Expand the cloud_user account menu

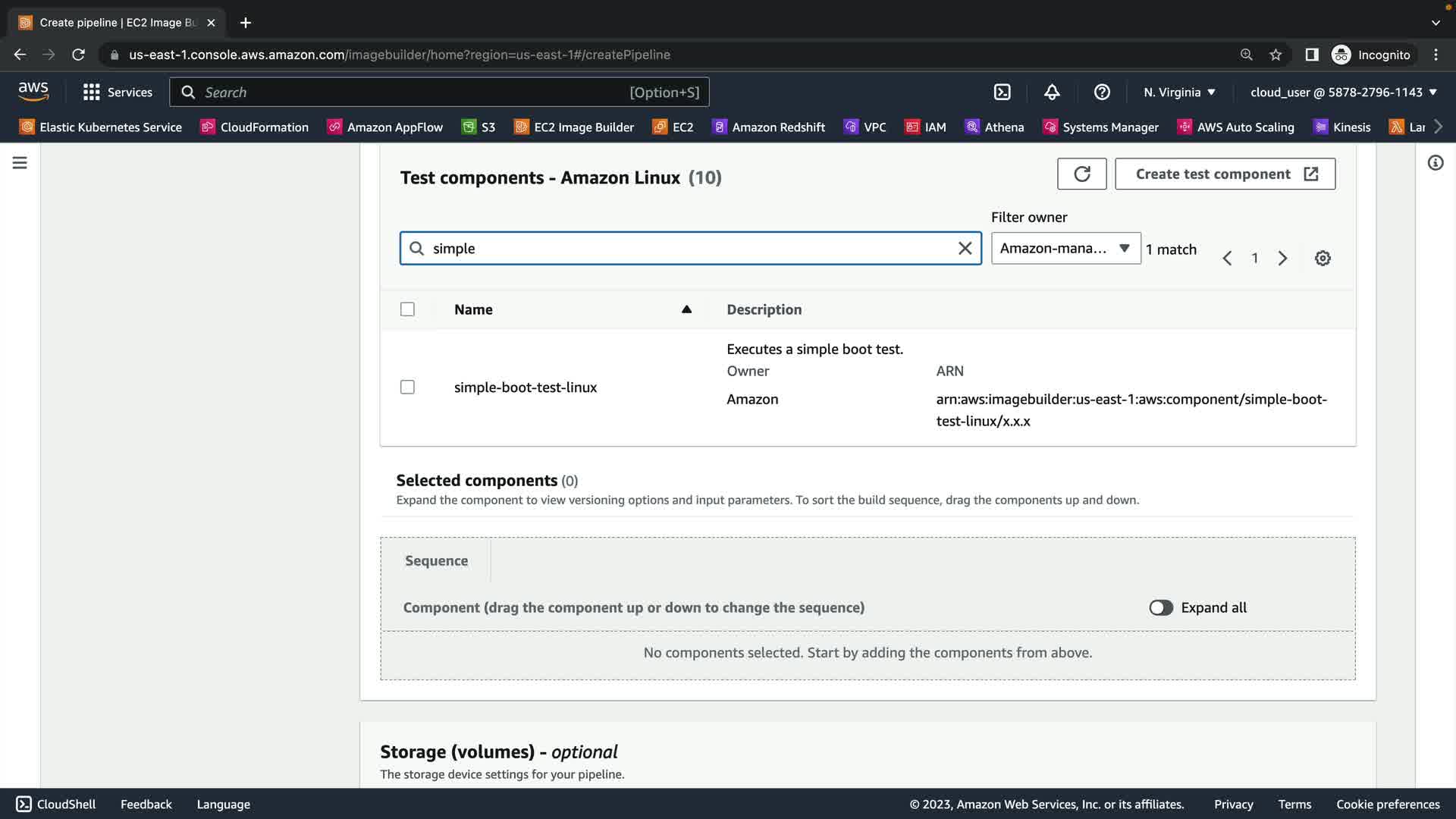pos(1343,93)
